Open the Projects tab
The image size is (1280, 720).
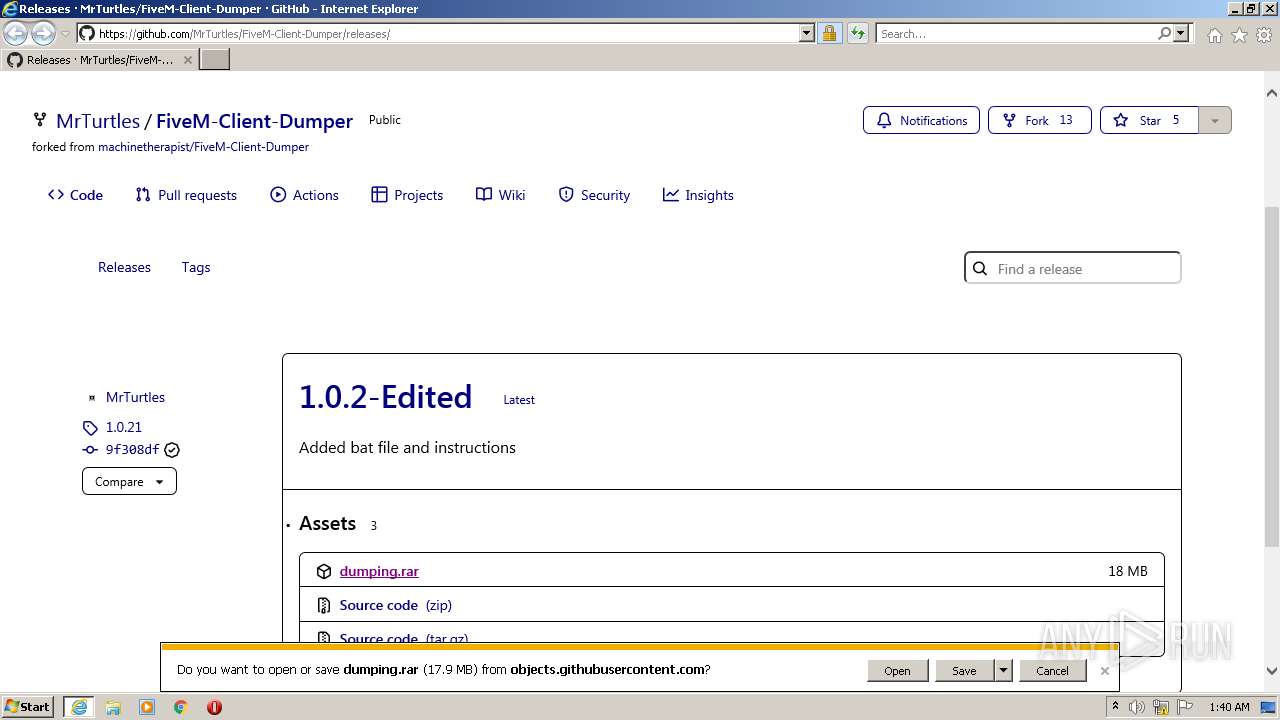tap(407, 195)
